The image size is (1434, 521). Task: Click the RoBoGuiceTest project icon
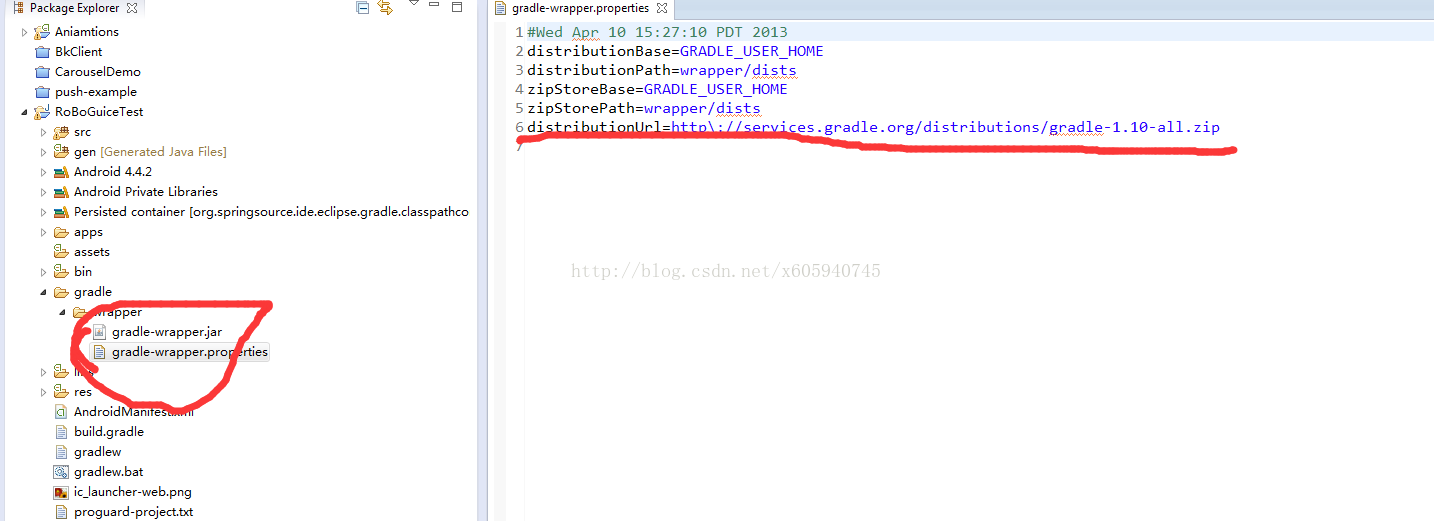tap(42, 112)
